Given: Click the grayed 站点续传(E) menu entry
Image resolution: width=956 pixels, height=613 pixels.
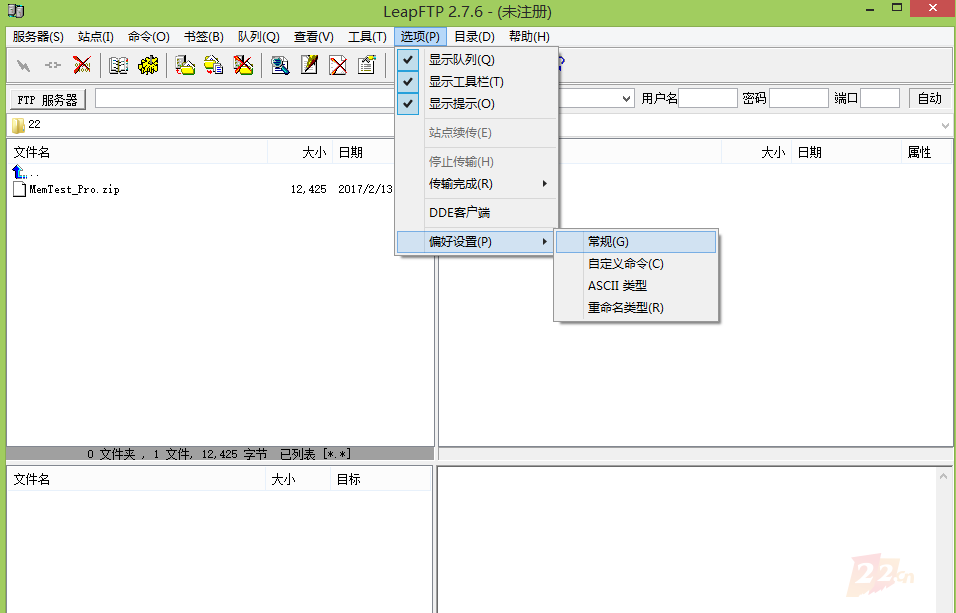Looking at the screenshot, I should tap(476, 132).
